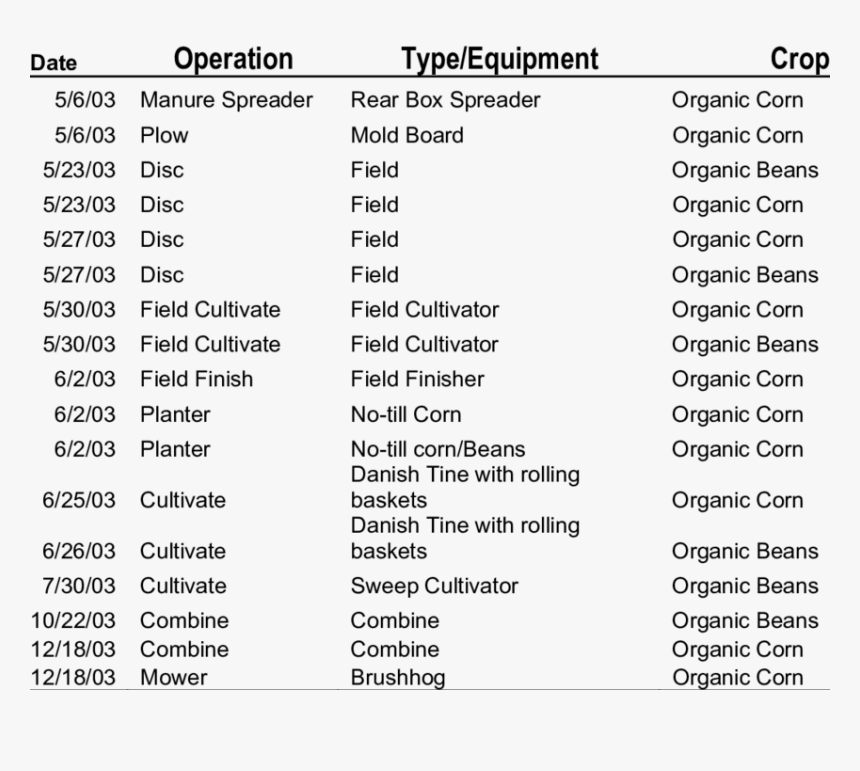Viewport: 860px width, 771px height.
Task: Click the No-till Corn equipment cell
Action: click(x=405, y=414)
